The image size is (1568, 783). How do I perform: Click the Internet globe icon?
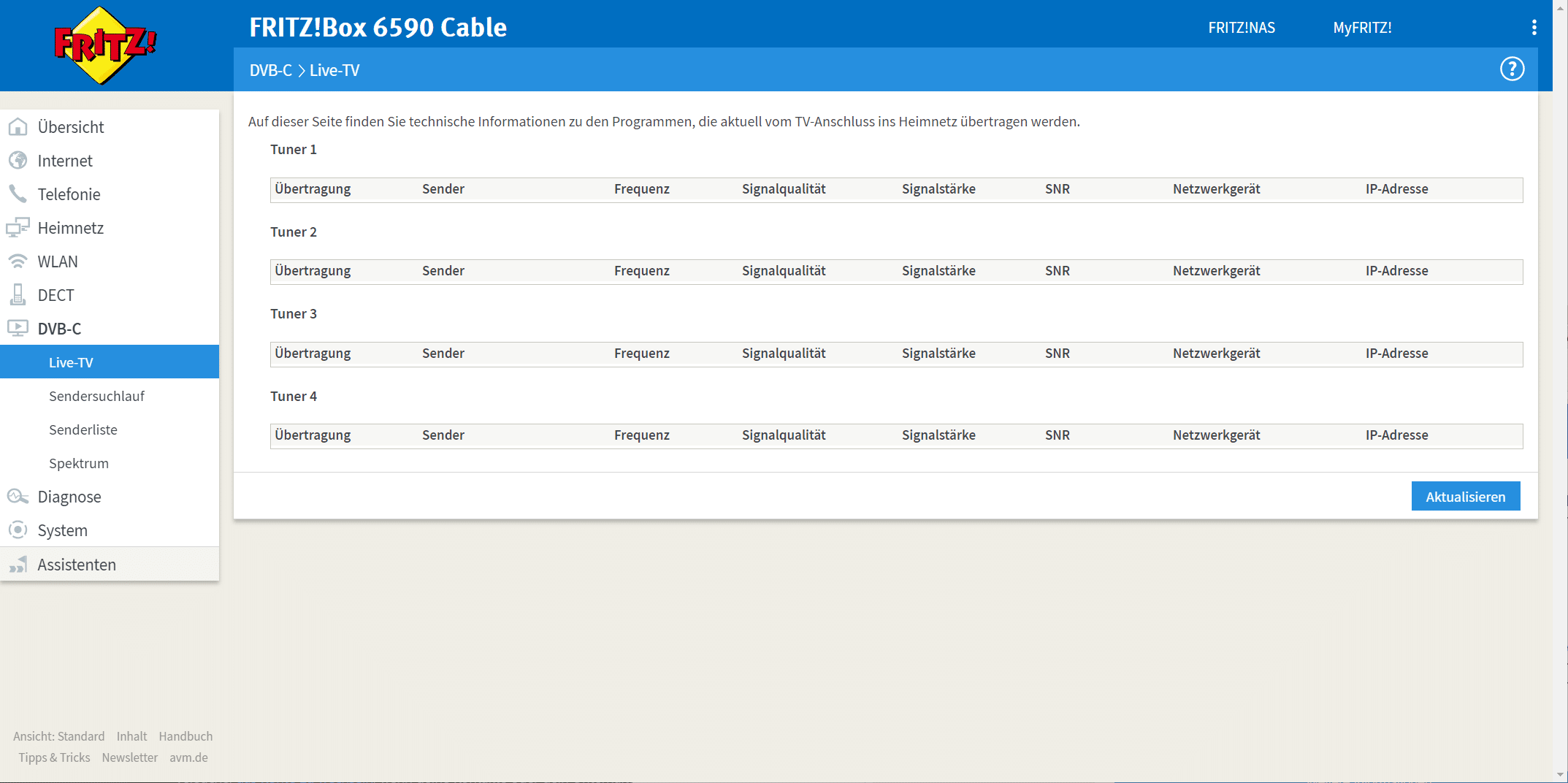click(18, 161)
